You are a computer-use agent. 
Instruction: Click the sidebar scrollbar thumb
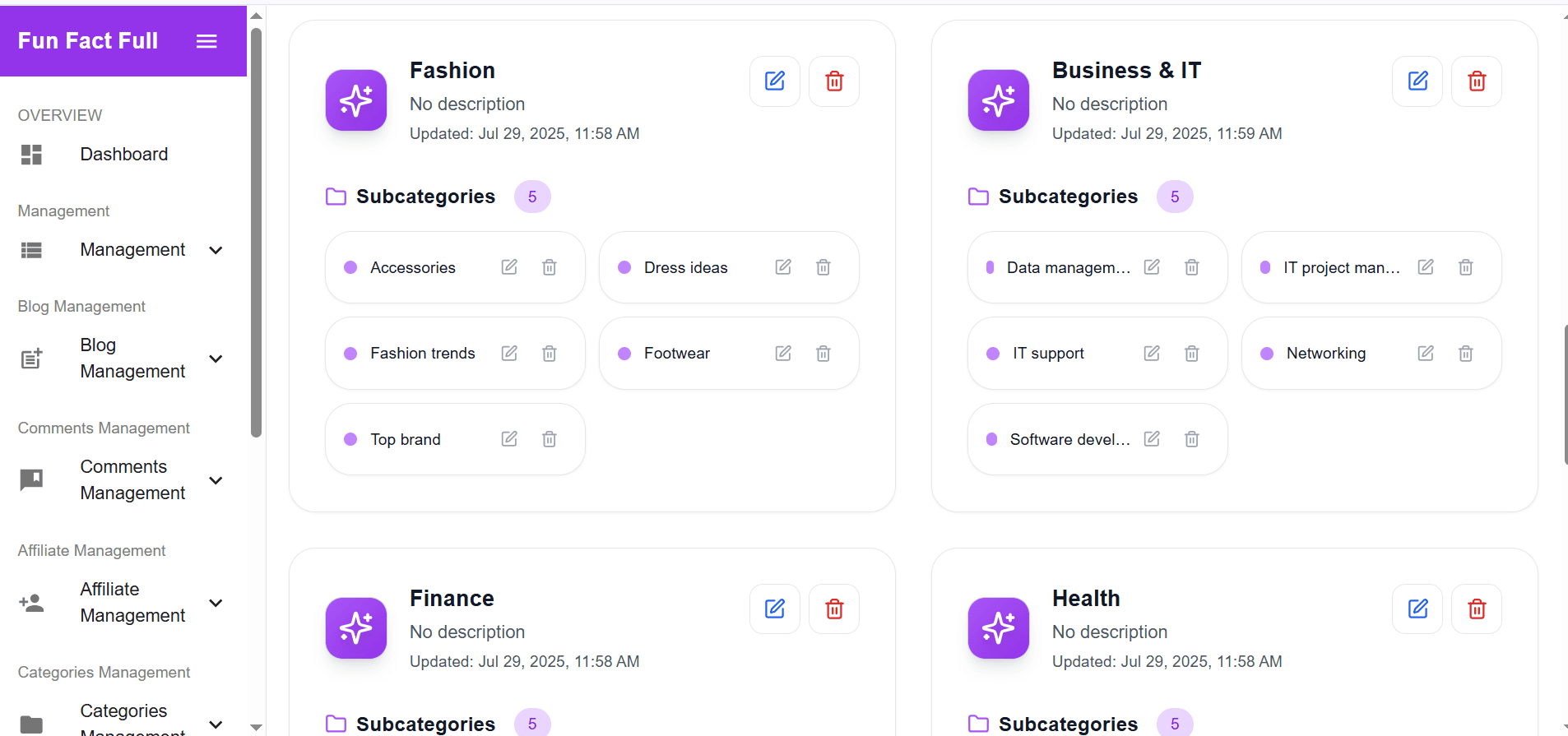[x=256, y=233]
